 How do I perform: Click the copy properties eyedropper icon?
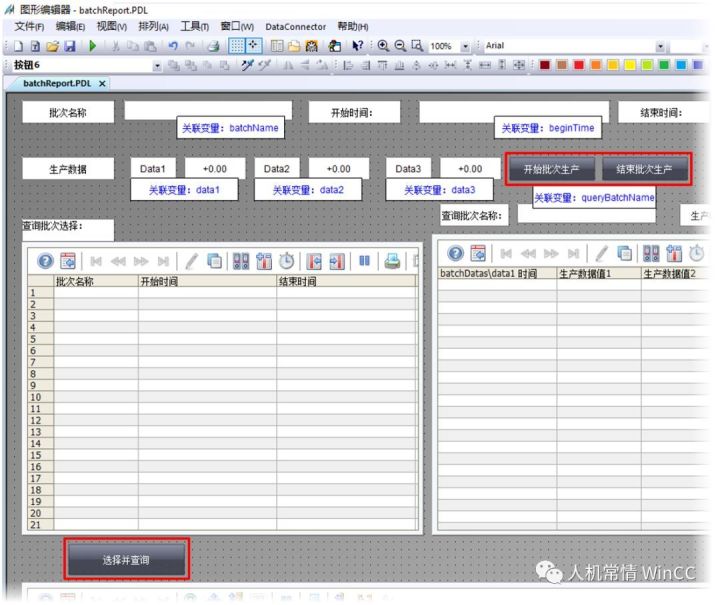[248, 65]
